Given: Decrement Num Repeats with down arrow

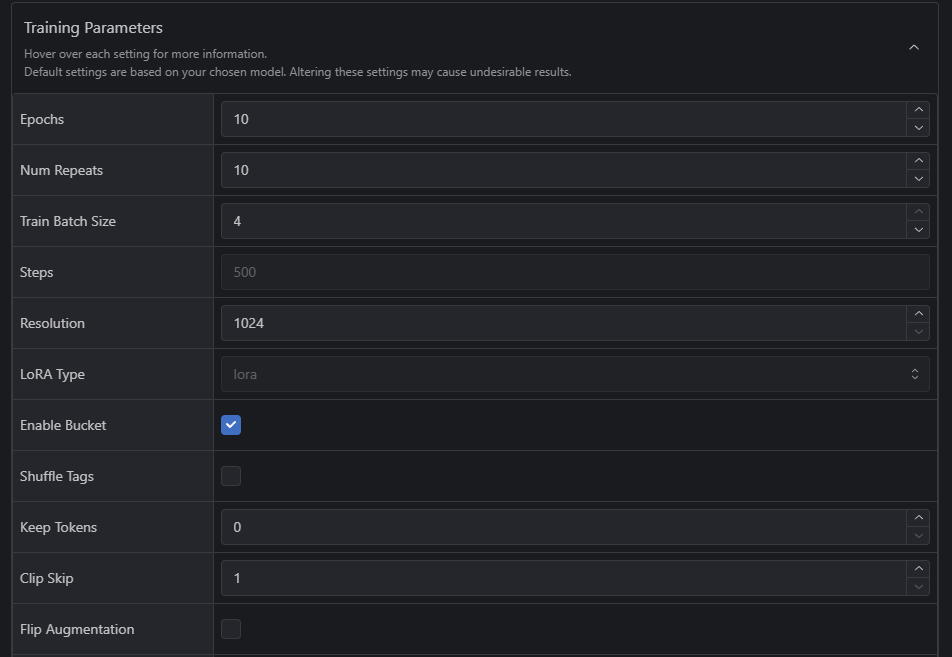Looking at the screenshot, I should [x=917, y=179].
